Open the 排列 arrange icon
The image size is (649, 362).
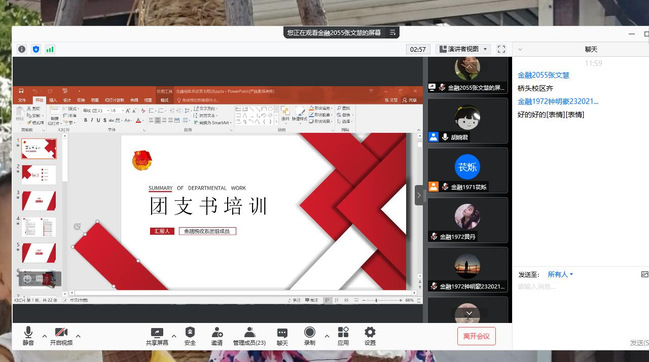(286, 114)
